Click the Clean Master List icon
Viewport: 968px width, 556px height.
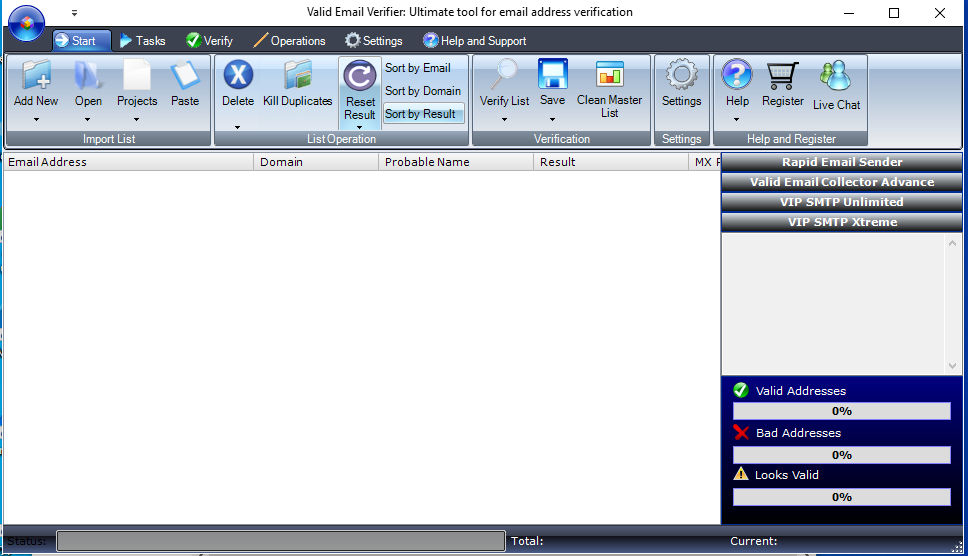click(x=609, y=74)
